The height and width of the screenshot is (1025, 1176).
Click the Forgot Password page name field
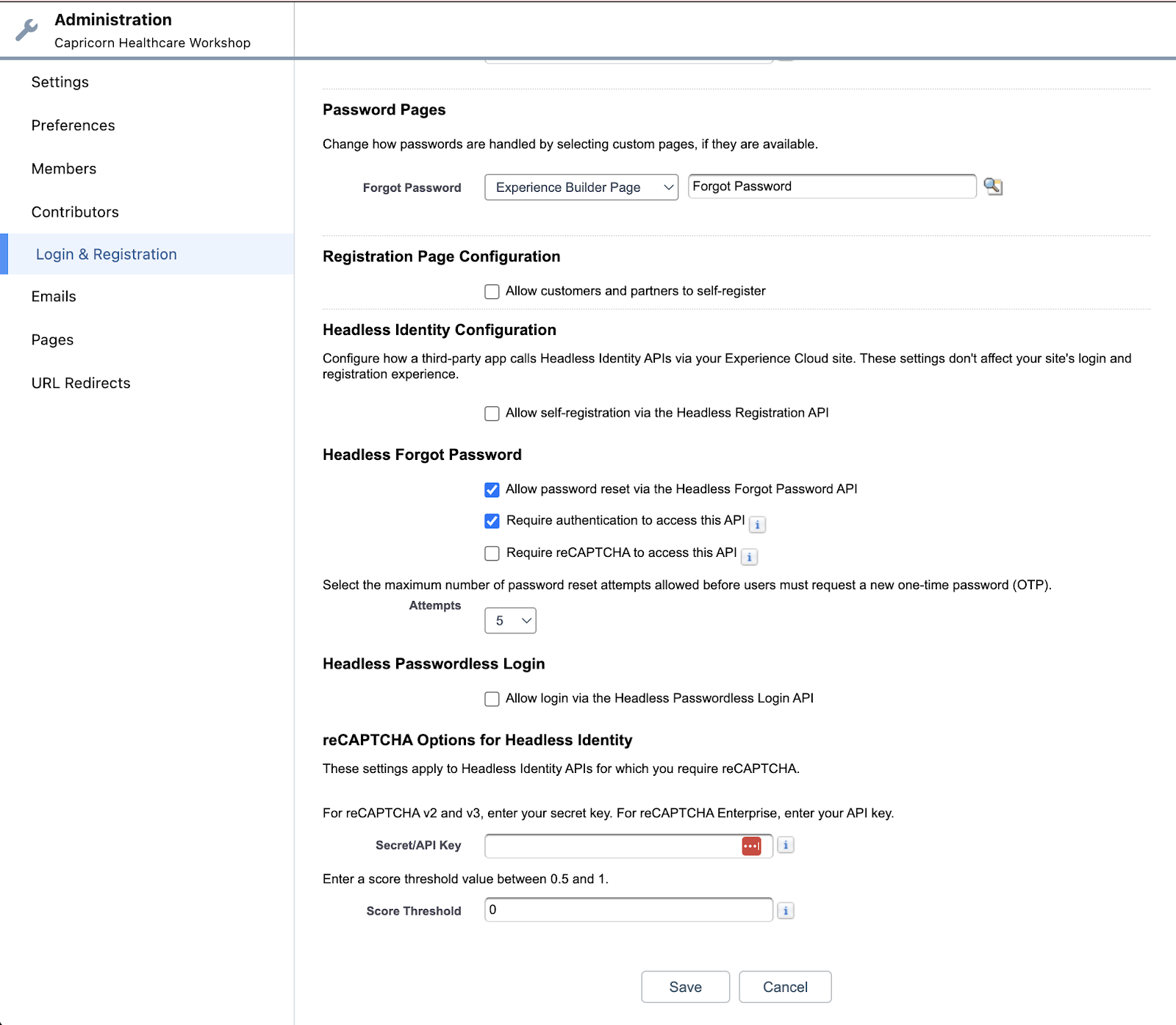point(831,186)
